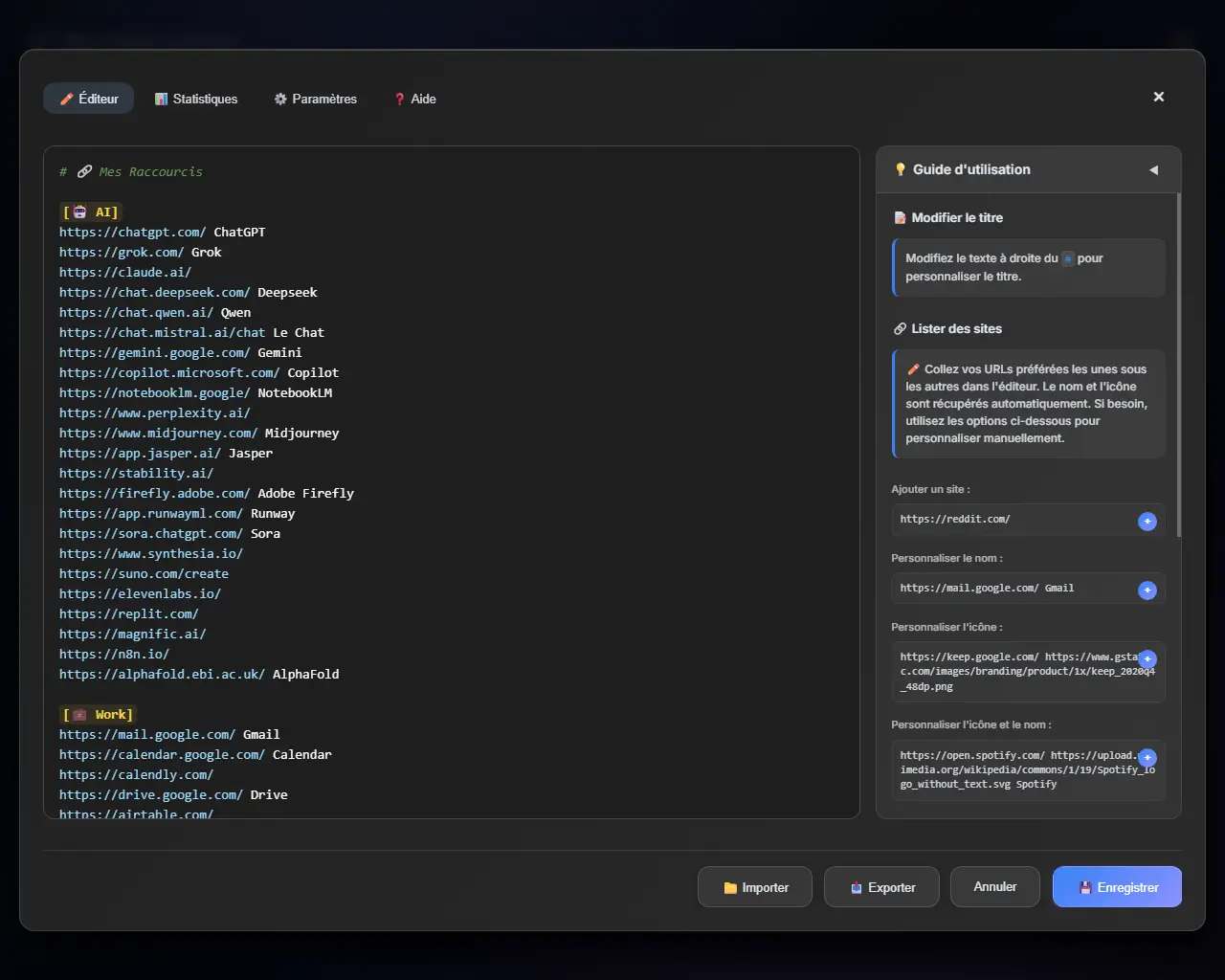Collapse the Guide d'utilisation panel with the arrow

coord(1153,169)
